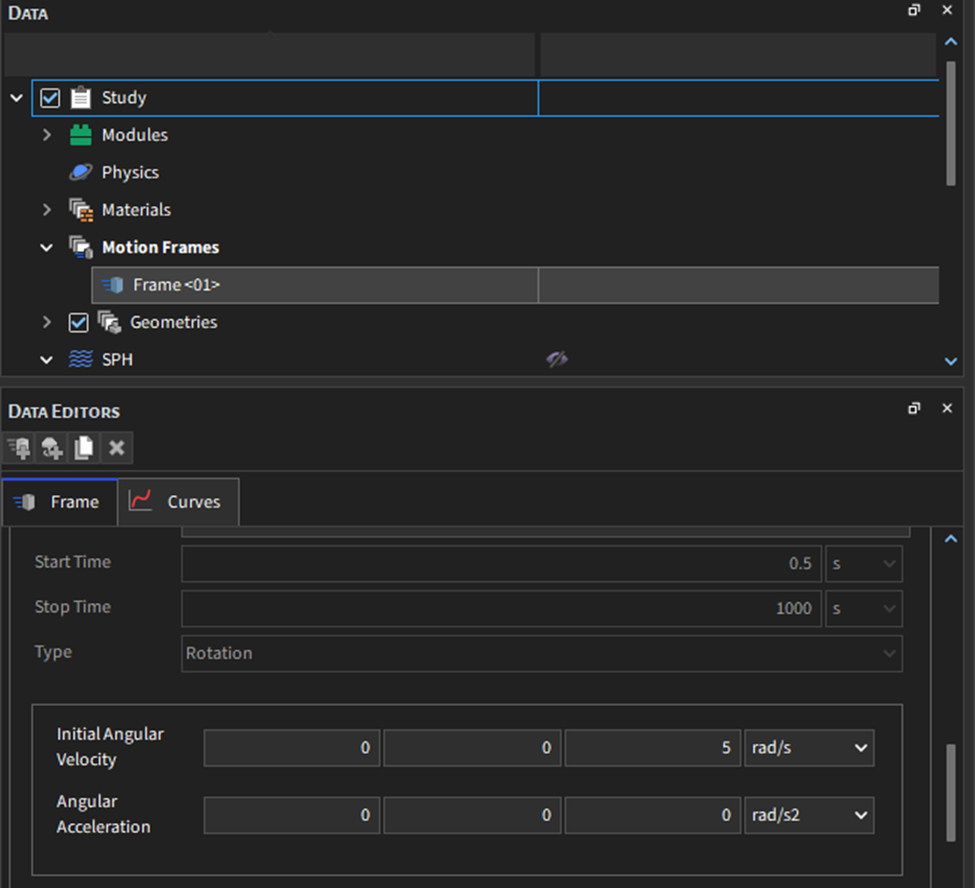The height and width of the screenshot is (888, 975).
Task: Click the Start Time value field
Action: tap(500, 563)
